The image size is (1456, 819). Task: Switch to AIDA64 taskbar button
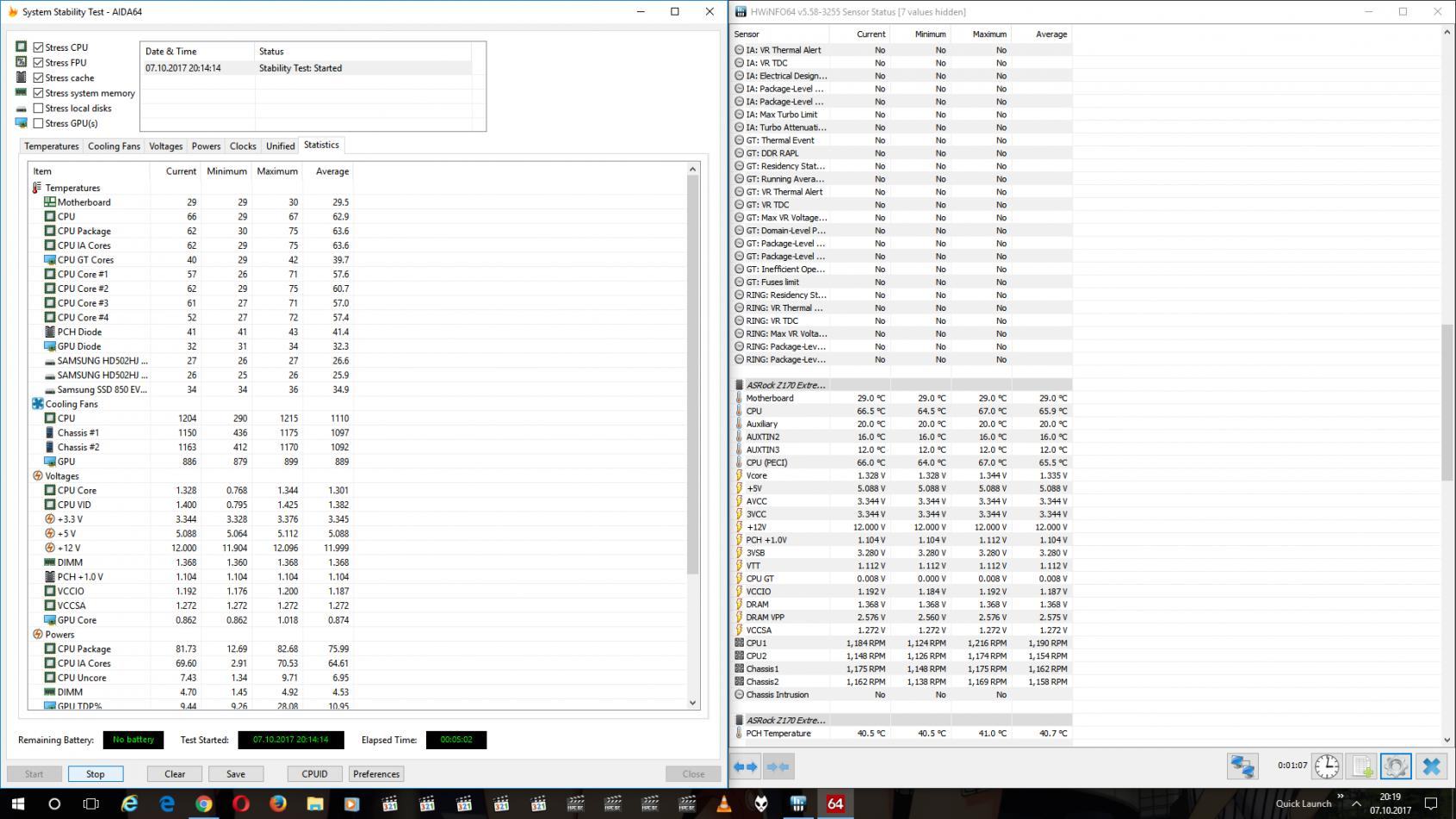835,803
